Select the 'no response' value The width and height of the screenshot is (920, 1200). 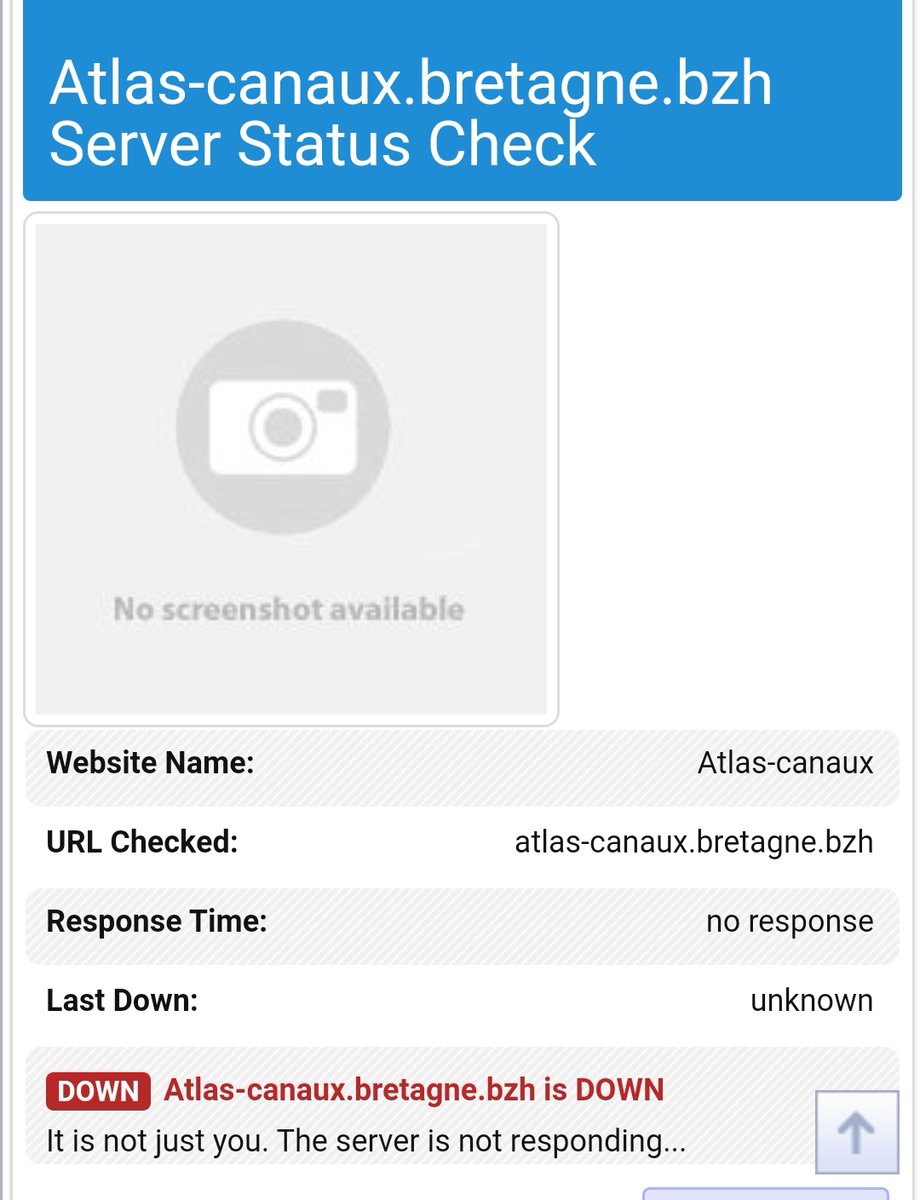tap(790, 921)
